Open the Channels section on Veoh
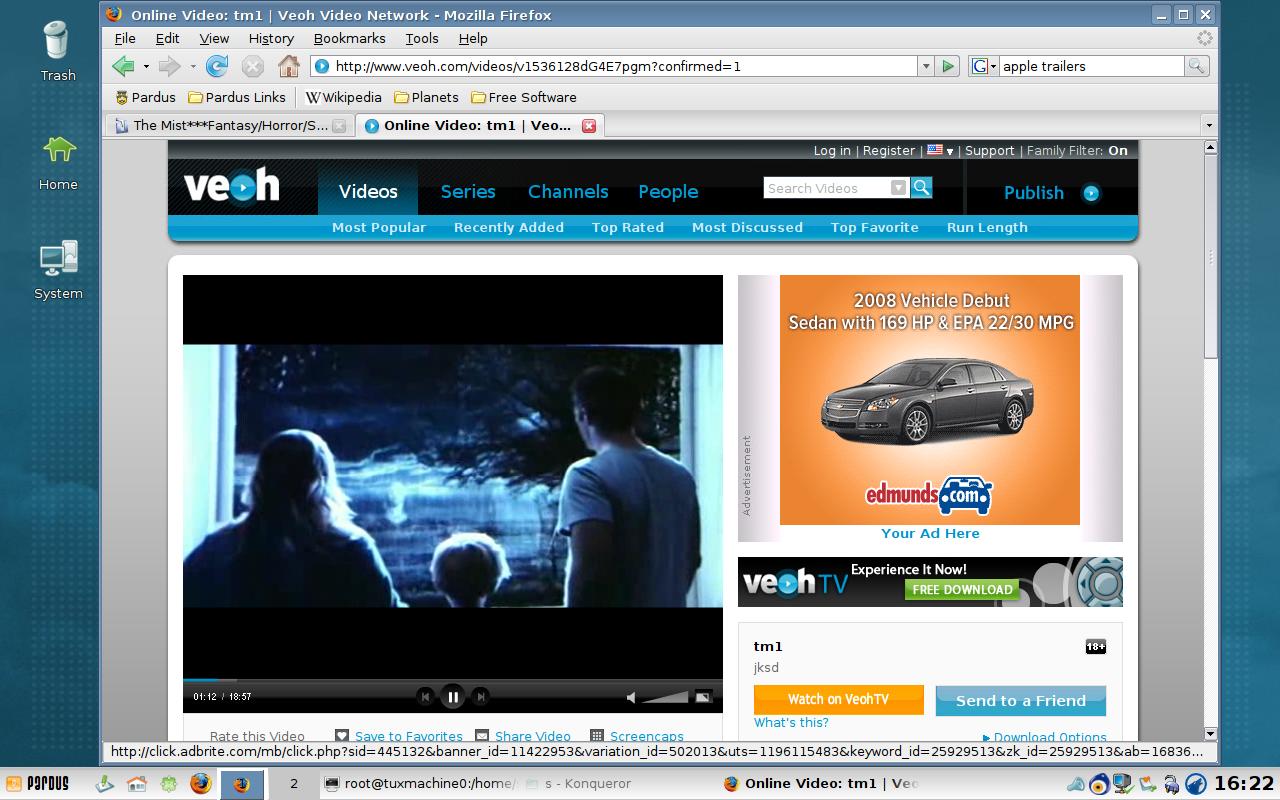Screen dimensions: 1280x800 click(x=568, y=191)
